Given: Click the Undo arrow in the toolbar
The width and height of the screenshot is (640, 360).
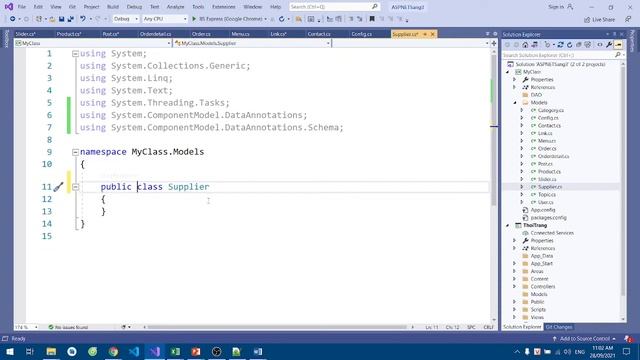Looking at the screenshot, I should (x=83, y=19).
